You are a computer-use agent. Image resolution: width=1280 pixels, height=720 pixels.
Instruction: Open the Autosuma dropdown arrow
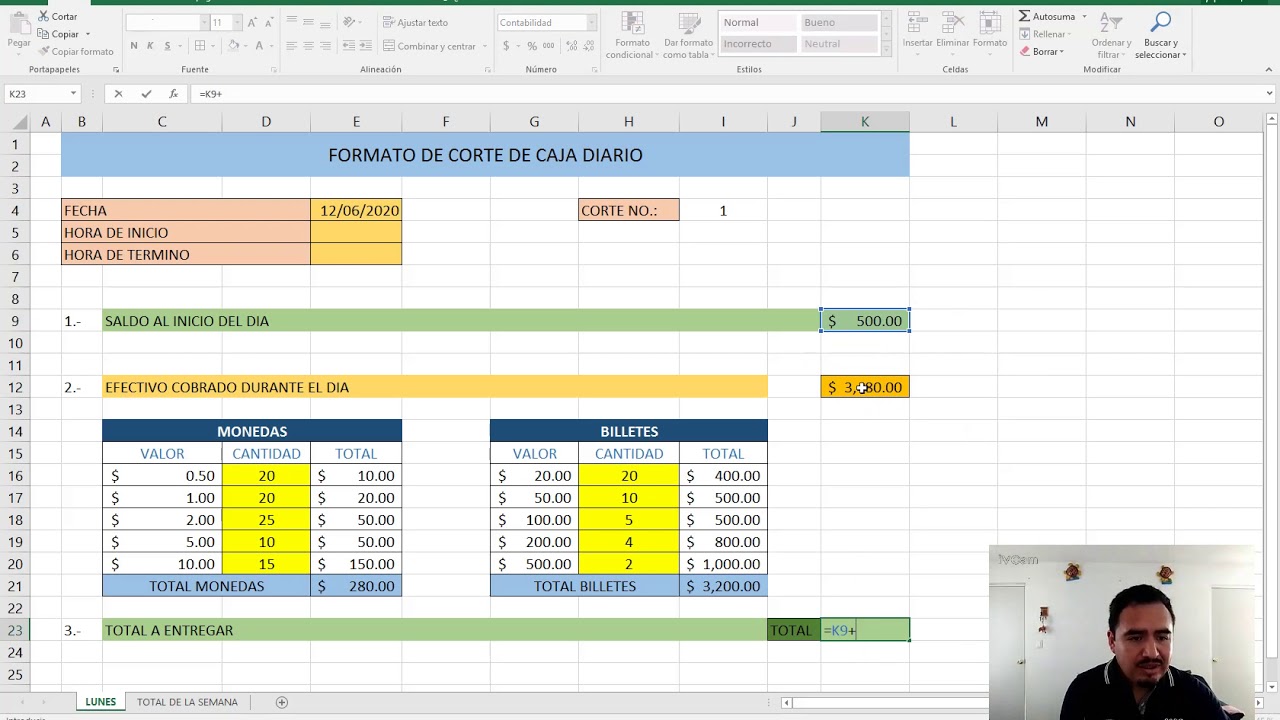tap(1084, 17)
